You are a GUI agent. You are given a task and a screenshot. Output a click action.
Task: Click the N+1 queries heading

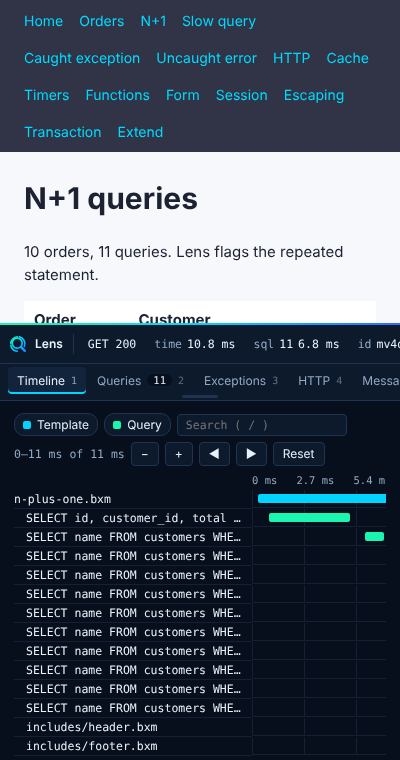(x=111, y=199)
